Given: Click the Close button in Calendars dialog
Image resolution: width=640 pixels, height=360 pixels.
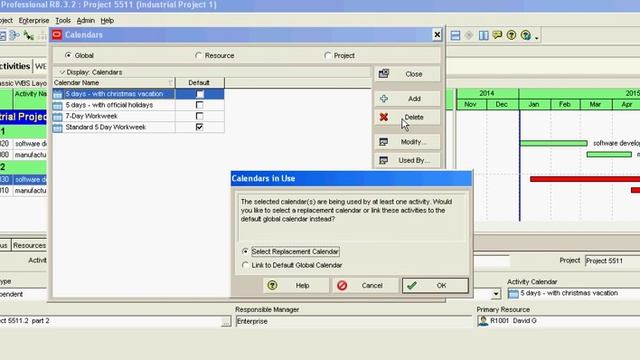Looking at the screenshot, I should [x=407, y=74].
